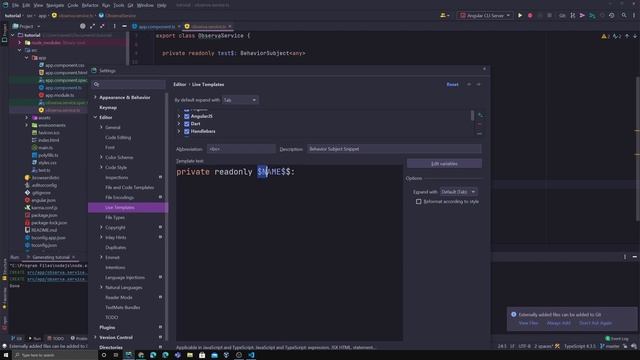Open the Problems tool window tab
Image resolution: width=640 pixels, height=360 pixels.
(79, 338)
